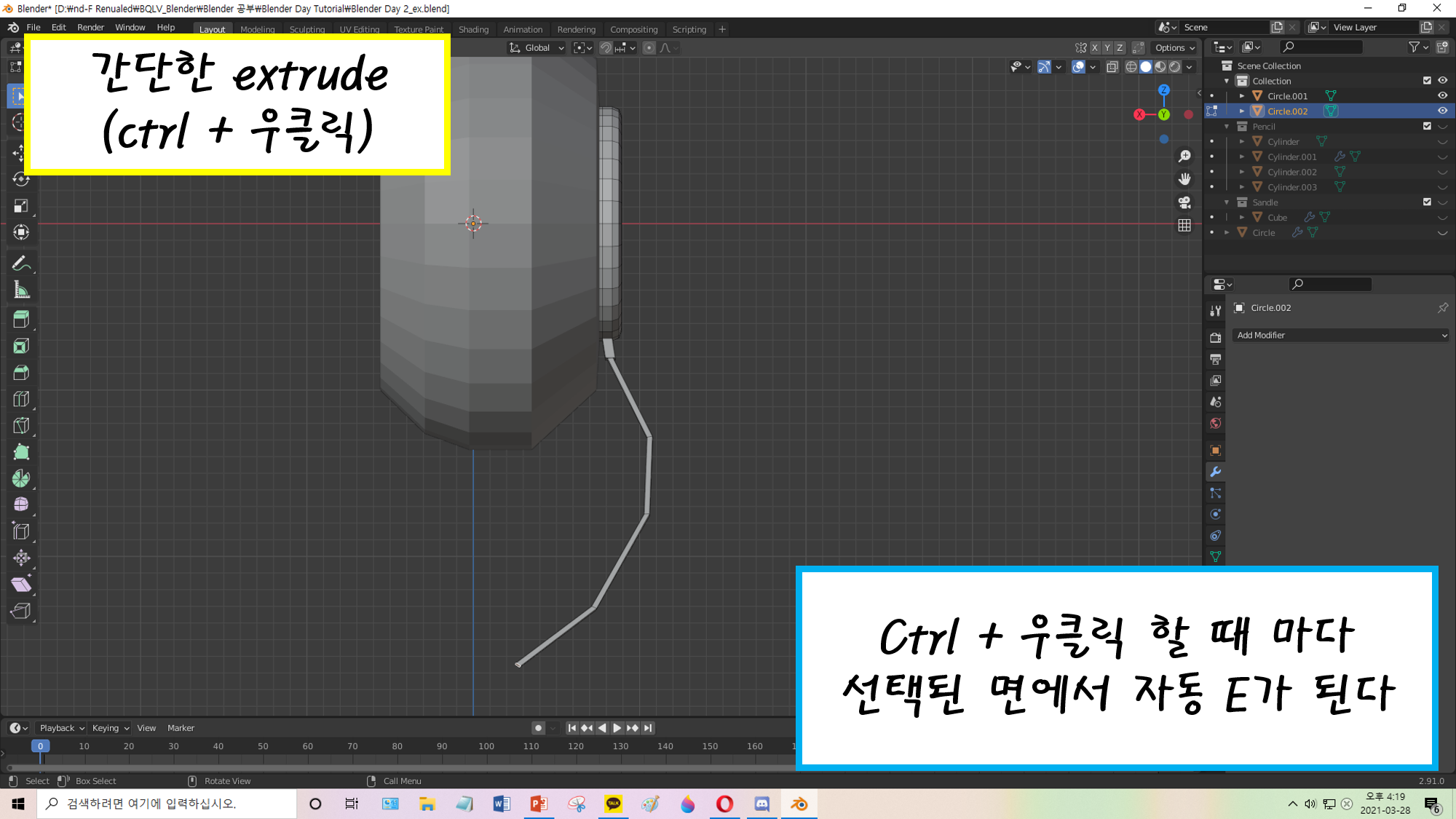Screen dimensions: 1456x819
Task: Hide Circle.001 using its eye icon
Action: pyautogui.click(x=1442, y=95)
